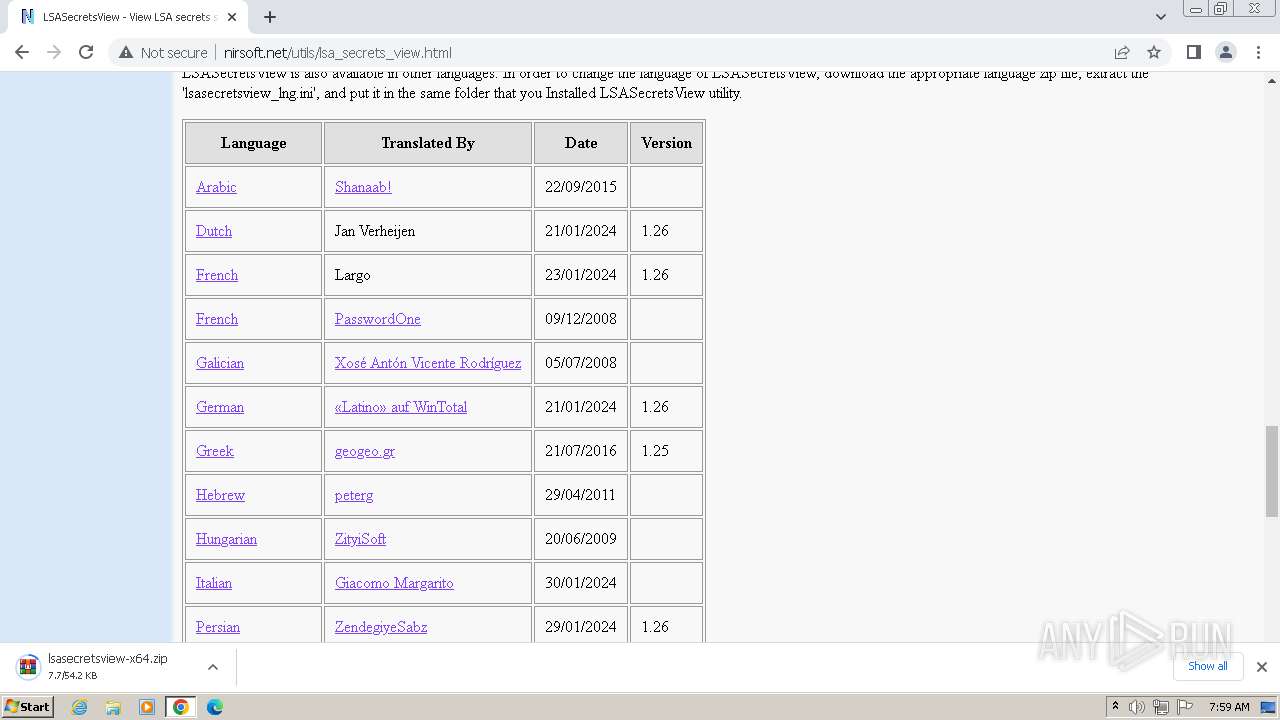The height and width of the screenshot is (720, 1280).
Task: Click the Translated By column header
Action: pos(428,143)
